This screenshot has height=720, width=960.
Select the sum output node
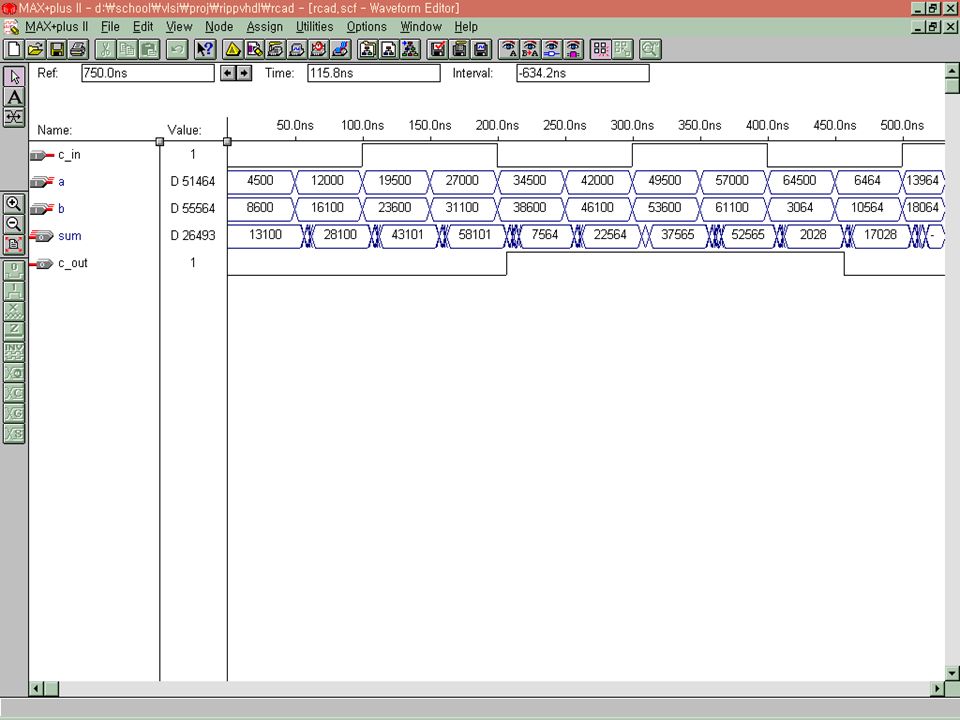pos(70,236)
